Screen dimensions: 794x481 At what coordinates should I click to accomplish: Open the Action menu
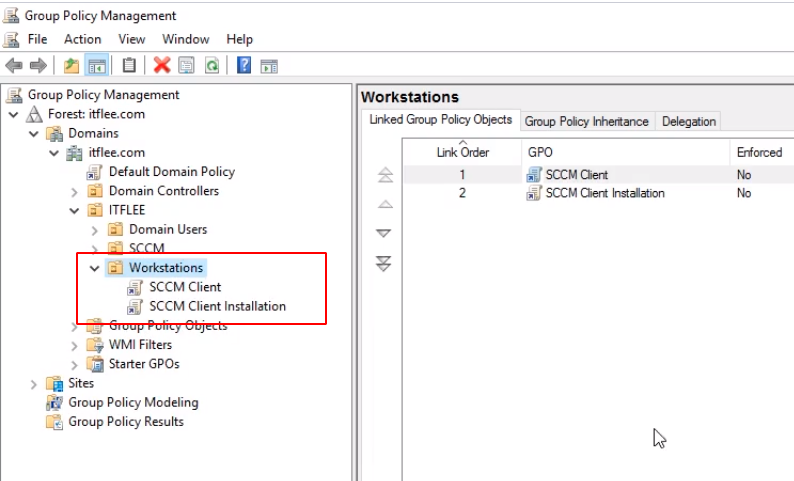coord(83,39)
